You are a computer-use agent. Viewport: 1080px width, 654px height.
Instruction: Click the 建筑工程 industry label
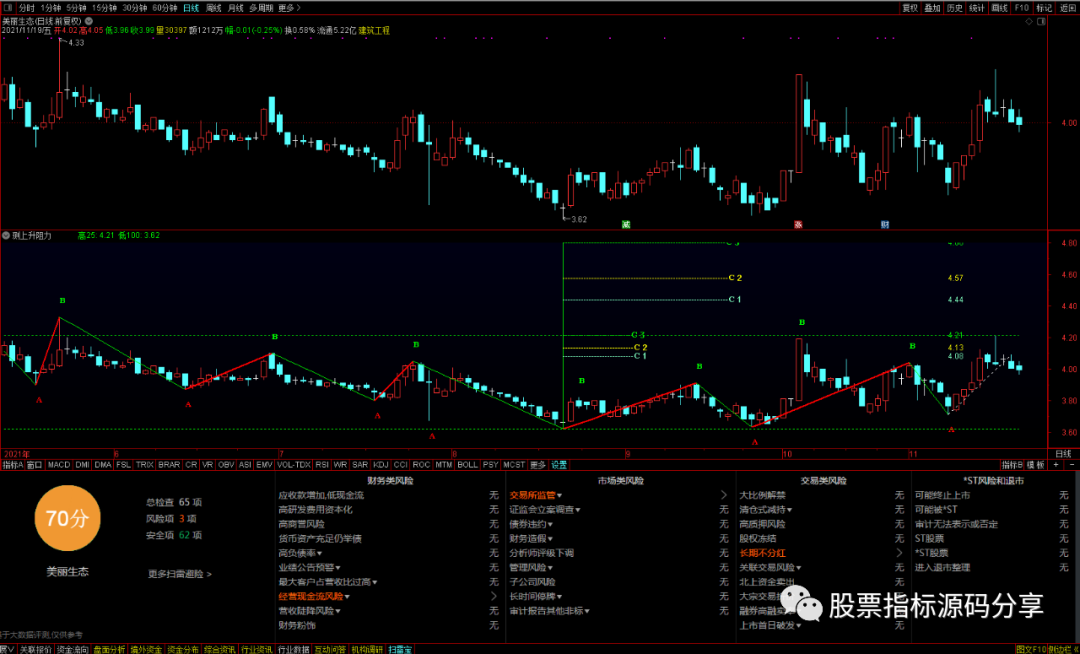374,30
